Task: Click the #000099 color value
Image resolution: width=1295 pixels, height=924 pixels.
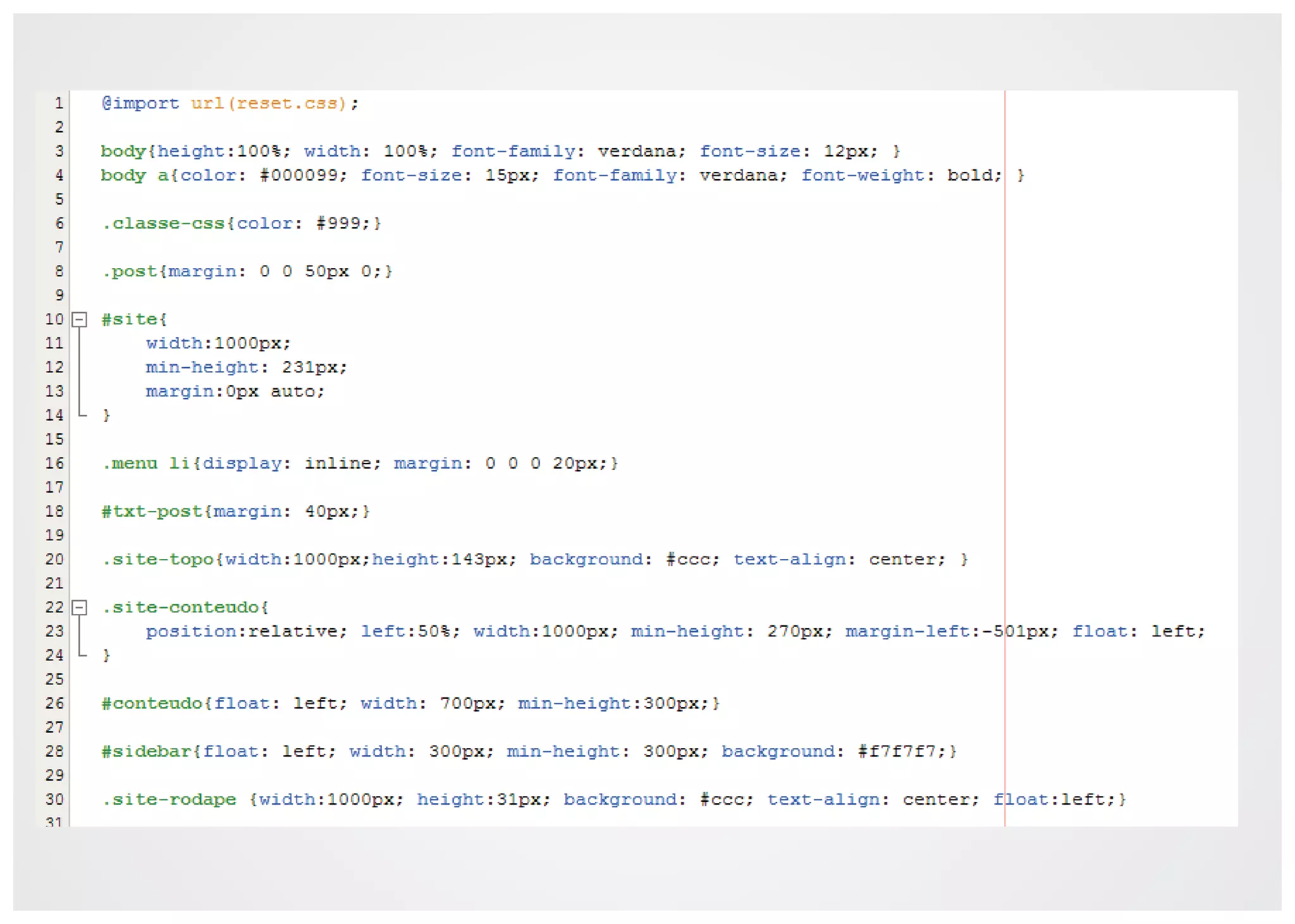Action: [x=299, y=175]
